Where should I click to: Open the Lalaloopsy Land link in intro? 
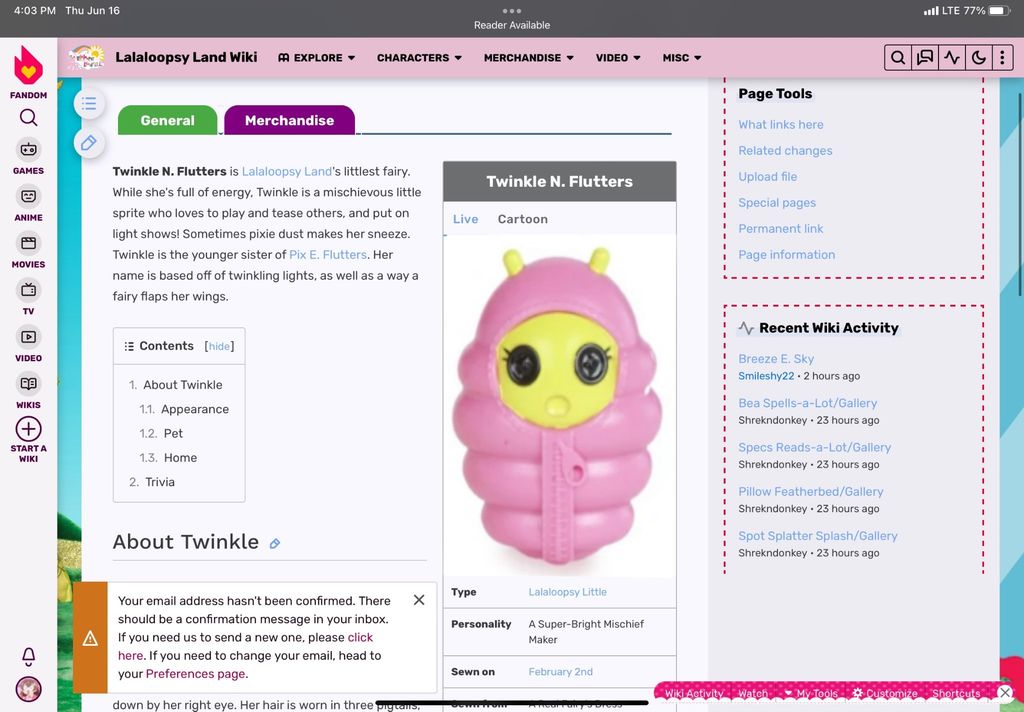287,171
